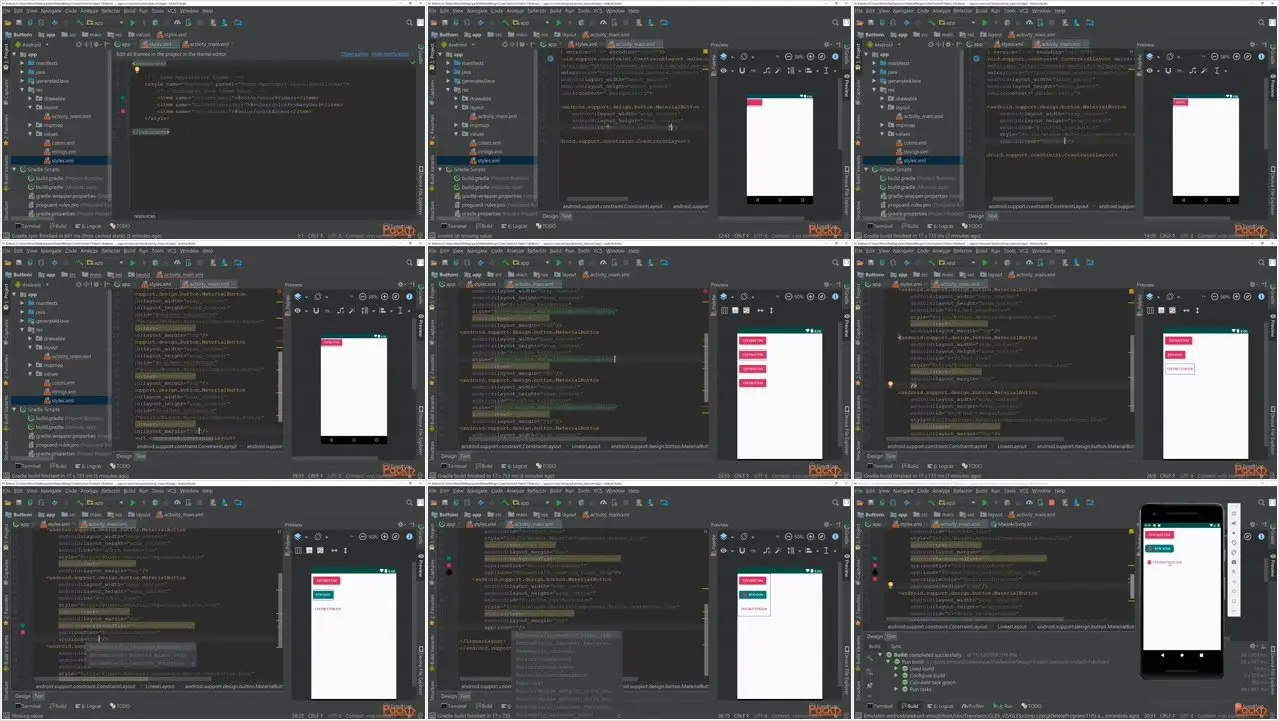Click the Zoom Out icon in top-middle Preview
Screen dimensions: 1279x721
coord(789,57)
